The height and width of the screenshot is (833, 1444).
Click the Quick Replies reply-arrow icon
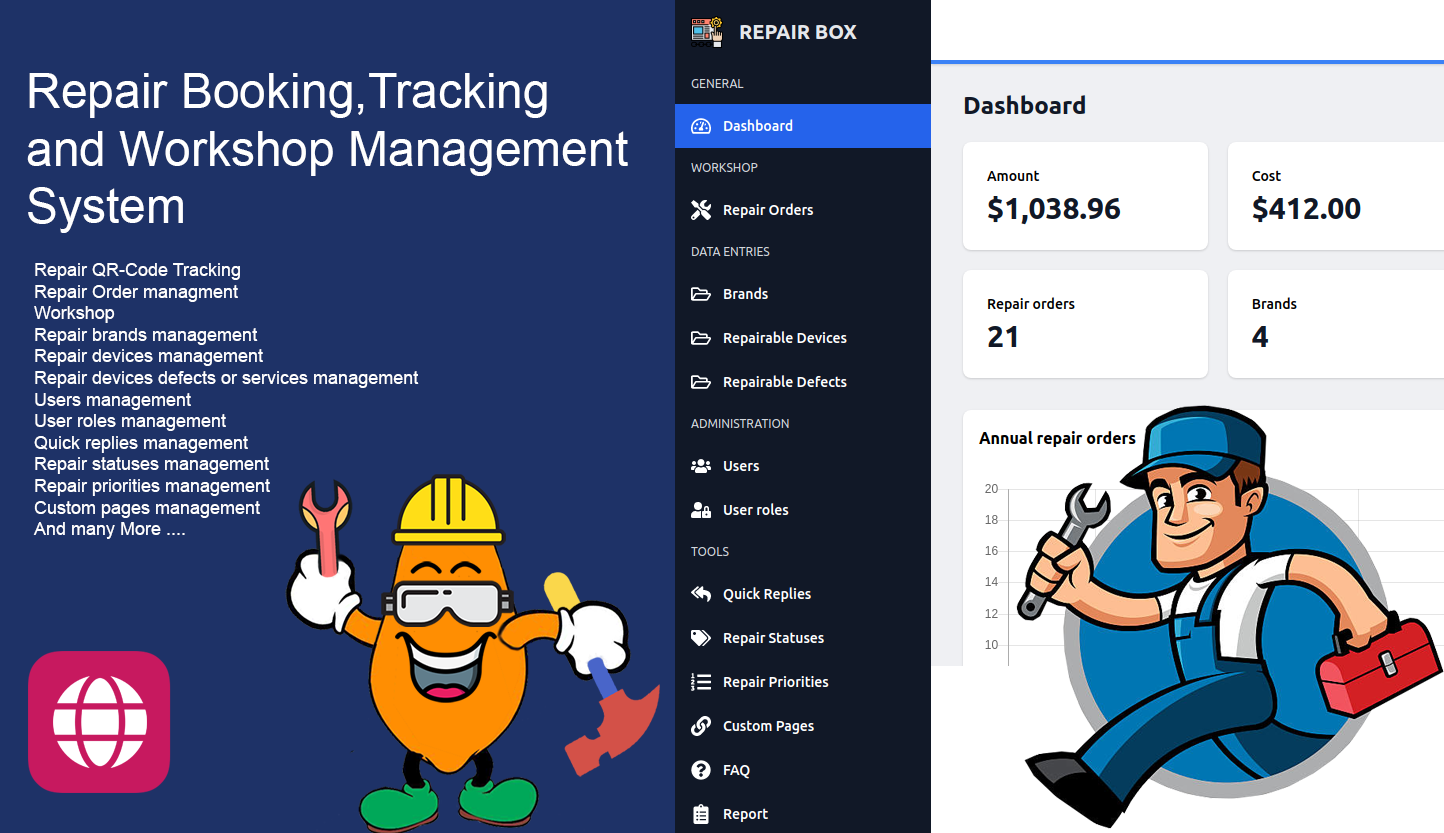pyautogui.click(x=701, y=594)
